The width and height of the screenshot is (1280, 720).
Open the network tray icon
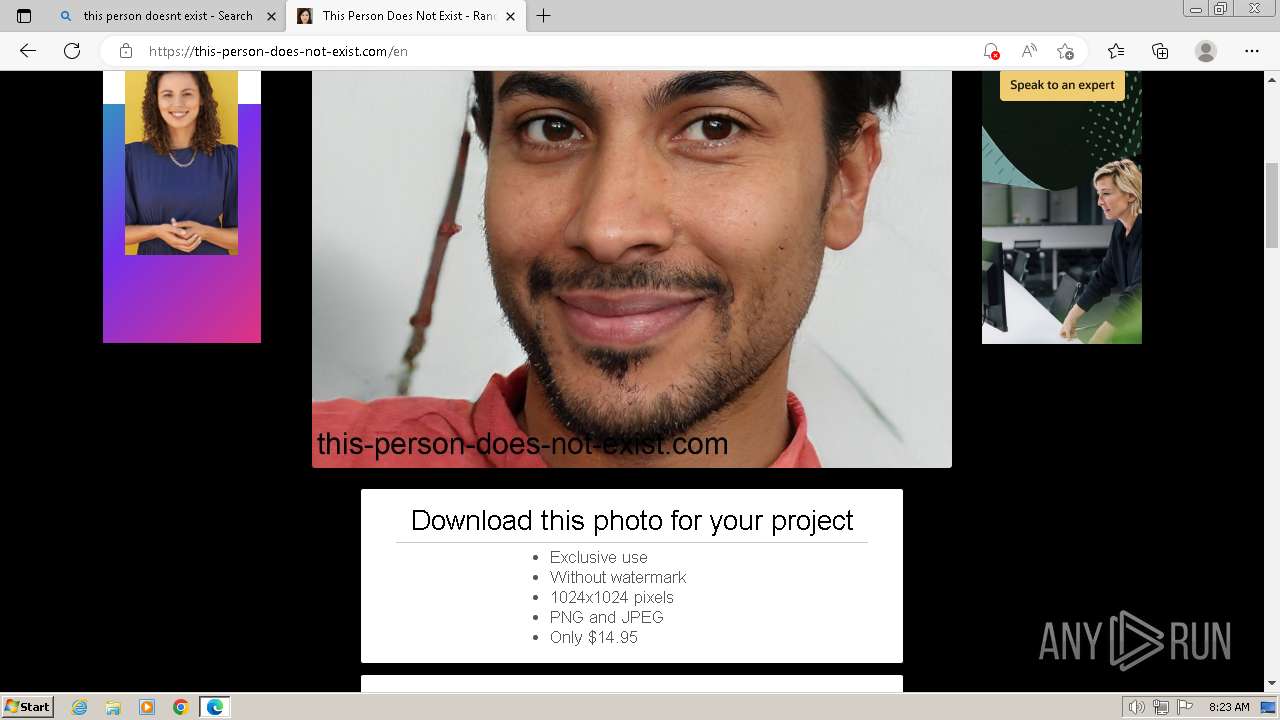click(x=1160, y=707)
